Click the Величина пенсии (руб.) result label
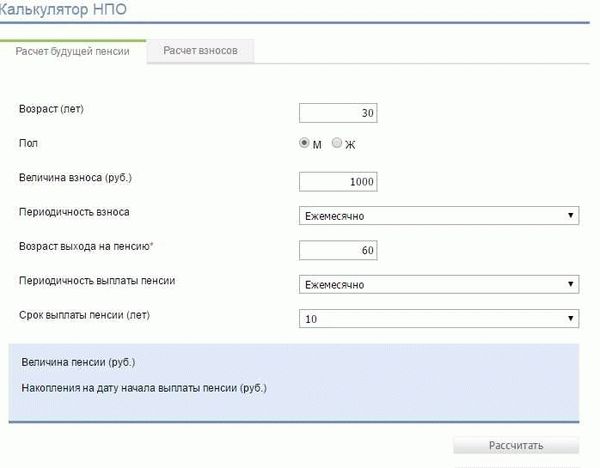The width and height of the screenshot is (600, 468). coord(78,362)
